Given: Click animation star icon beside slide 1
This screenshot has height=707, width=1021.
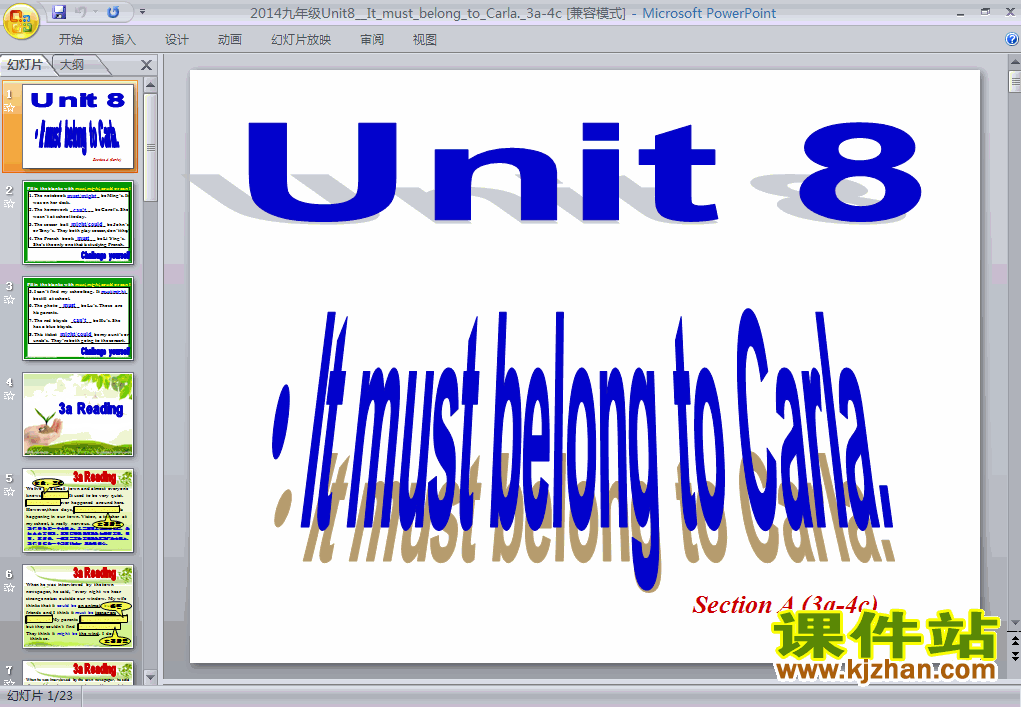Looking at the screenshot, I should click(9, 108).
